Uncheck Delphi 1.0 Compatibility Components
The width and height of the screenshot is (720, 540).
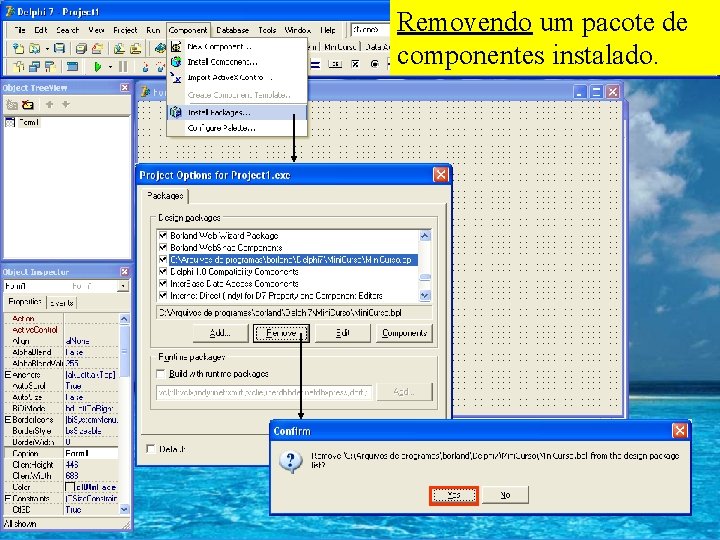point(163,271)
